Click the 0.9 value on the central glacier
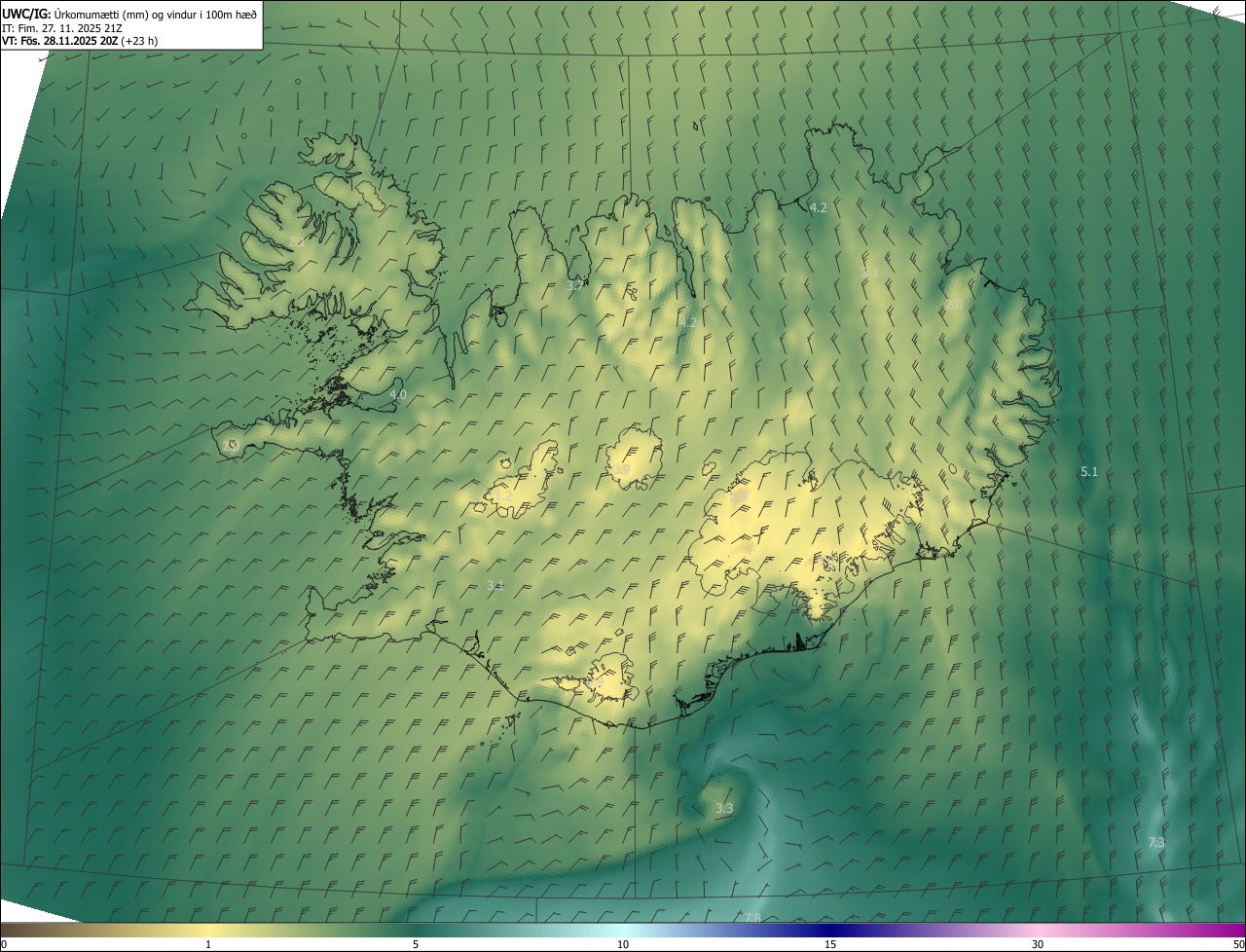Screen dimensions: 1246x952 [x=621, y=469]
